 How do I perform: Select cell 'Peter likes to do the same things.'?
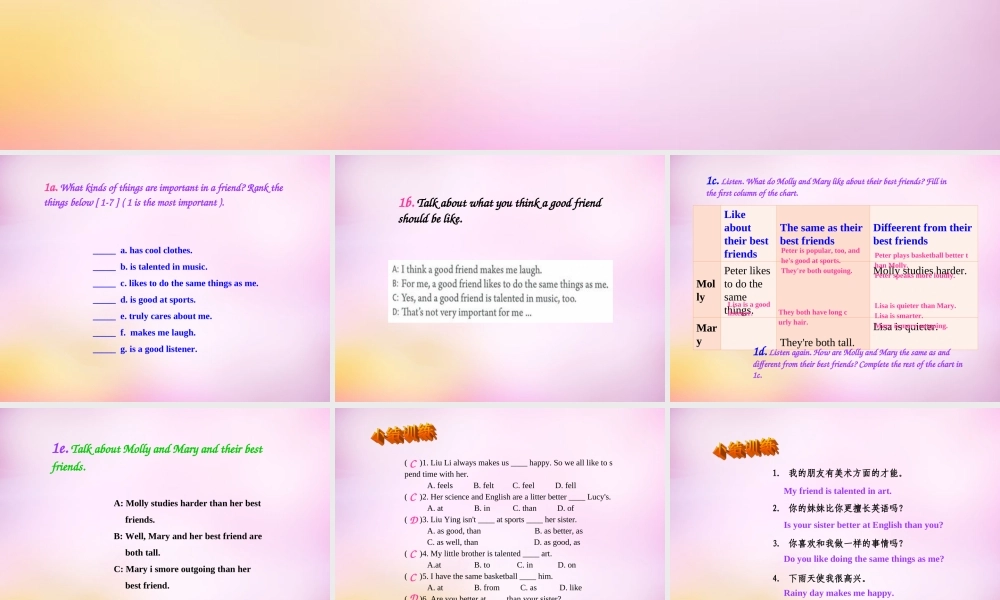pos(747,290)
